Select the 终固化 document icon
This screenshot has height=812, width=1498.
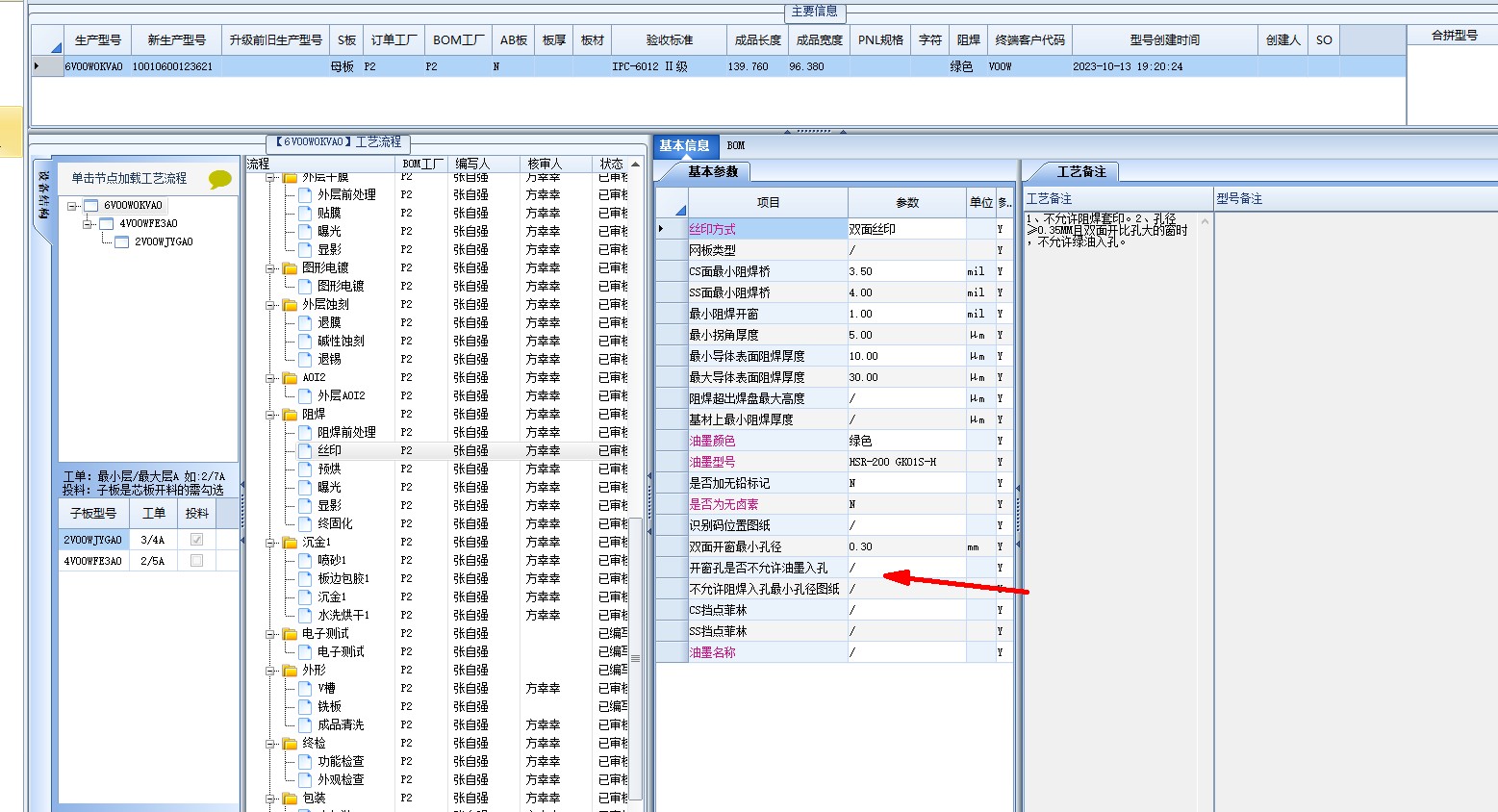[x=305, y=523]
